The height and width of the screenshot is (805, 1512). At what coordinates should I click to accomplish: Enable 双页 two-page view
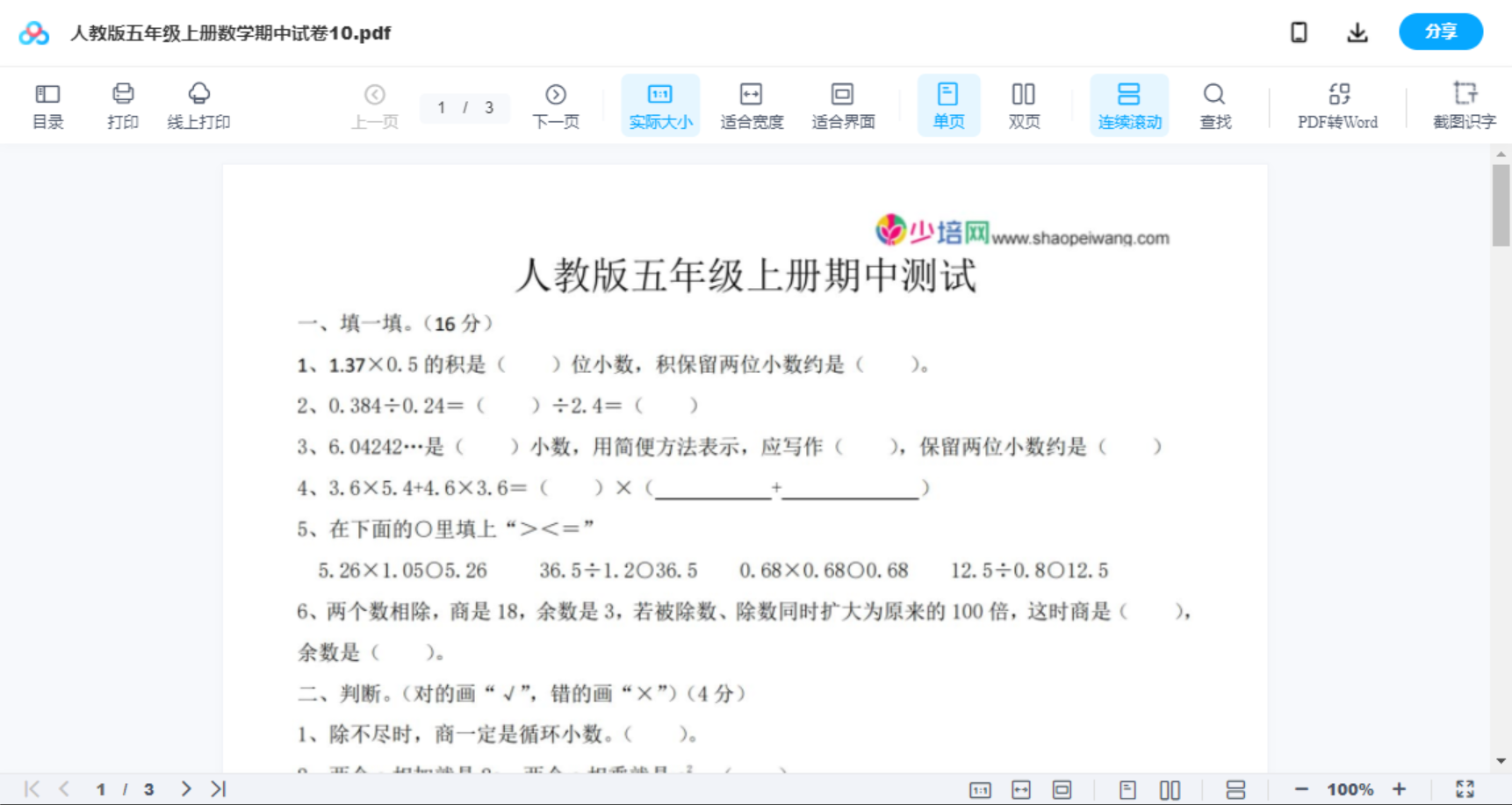click(x=1024, y=104)
